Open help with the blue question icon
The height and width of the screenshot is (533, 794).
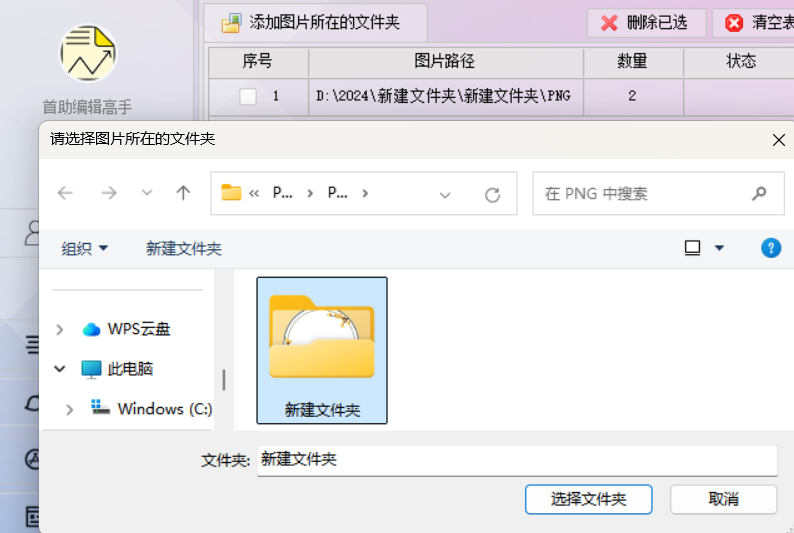point(771,248)
